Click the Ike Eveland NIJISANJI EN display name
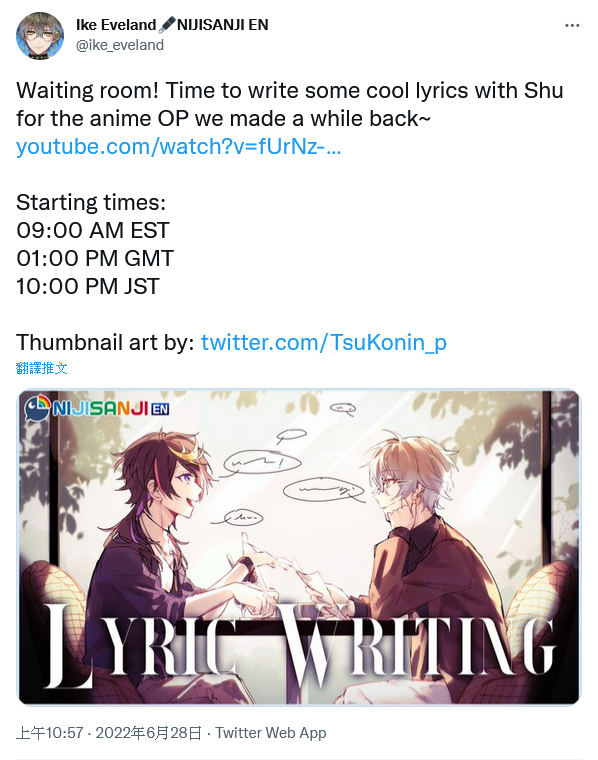Screen dimensions: 598x760 pos(172,25)
